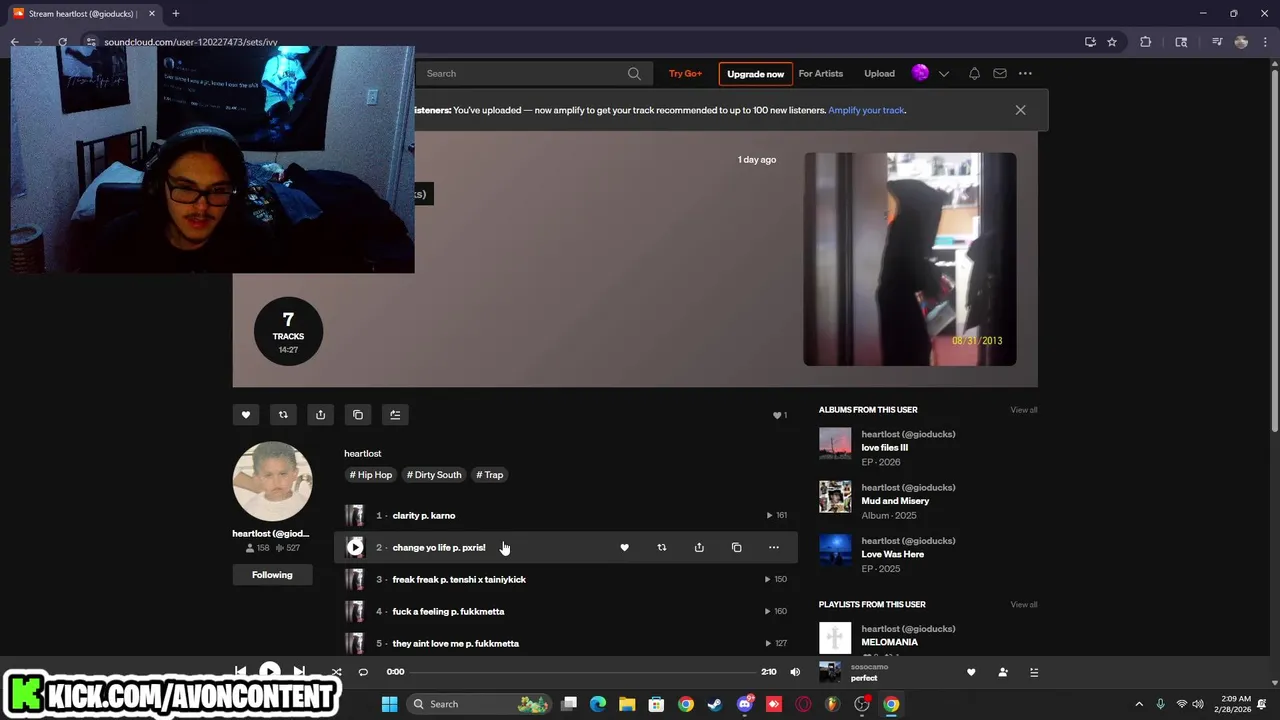The image size is (1280, 720).
Task: Seek on the playback progress bar
Action: tap(584, 672)
